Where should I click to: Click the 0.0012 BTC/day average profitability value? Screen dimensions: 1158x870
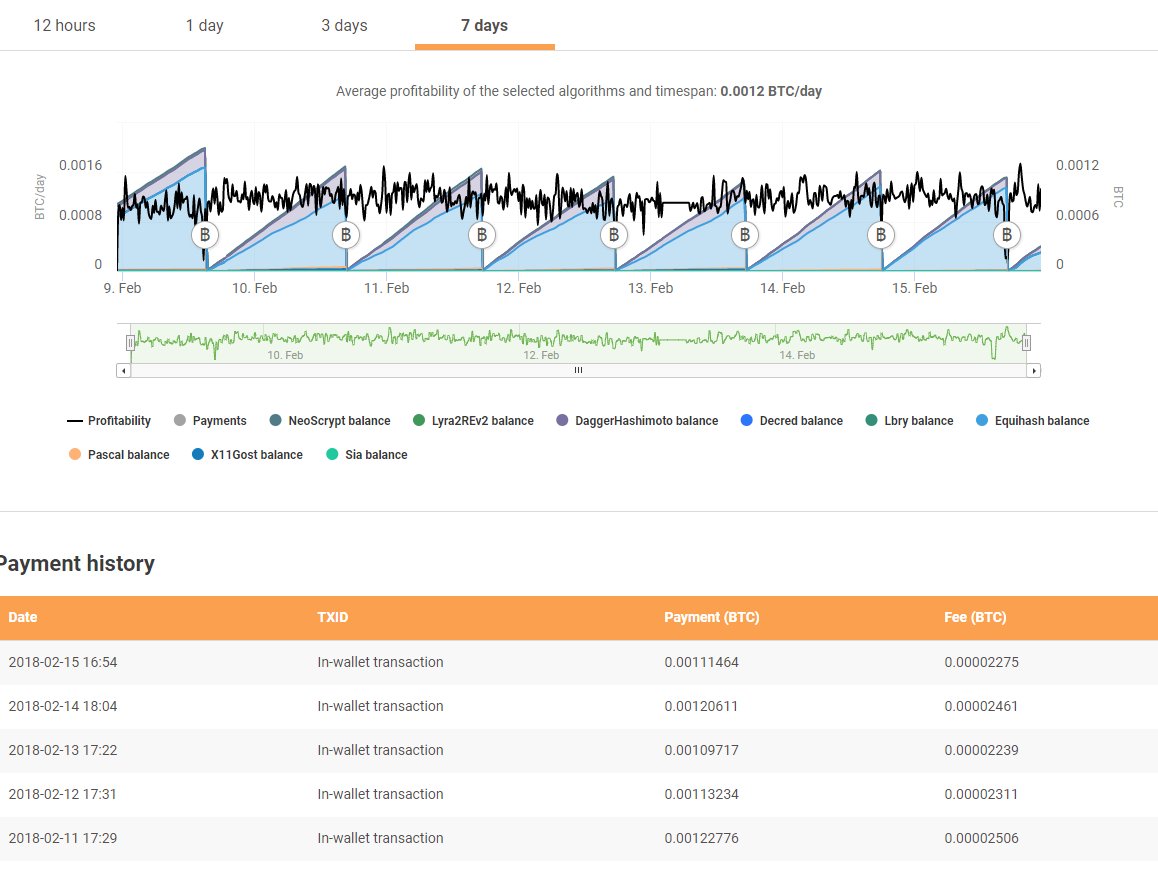pos(771,91)
